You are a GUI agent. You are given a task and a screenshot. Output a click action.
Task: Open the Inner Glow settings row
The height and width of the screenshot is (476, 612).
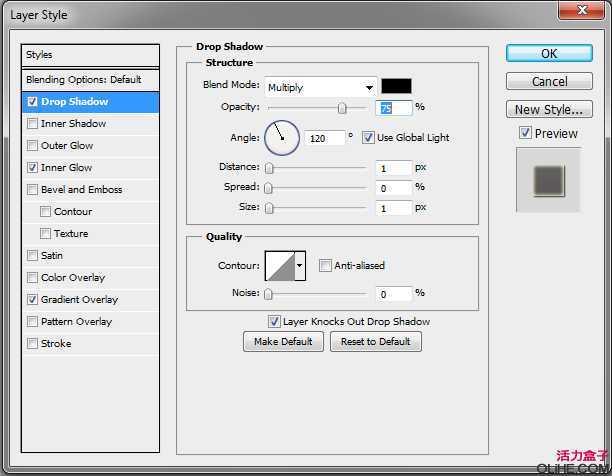pyautogui.click(x=90, y=167)
